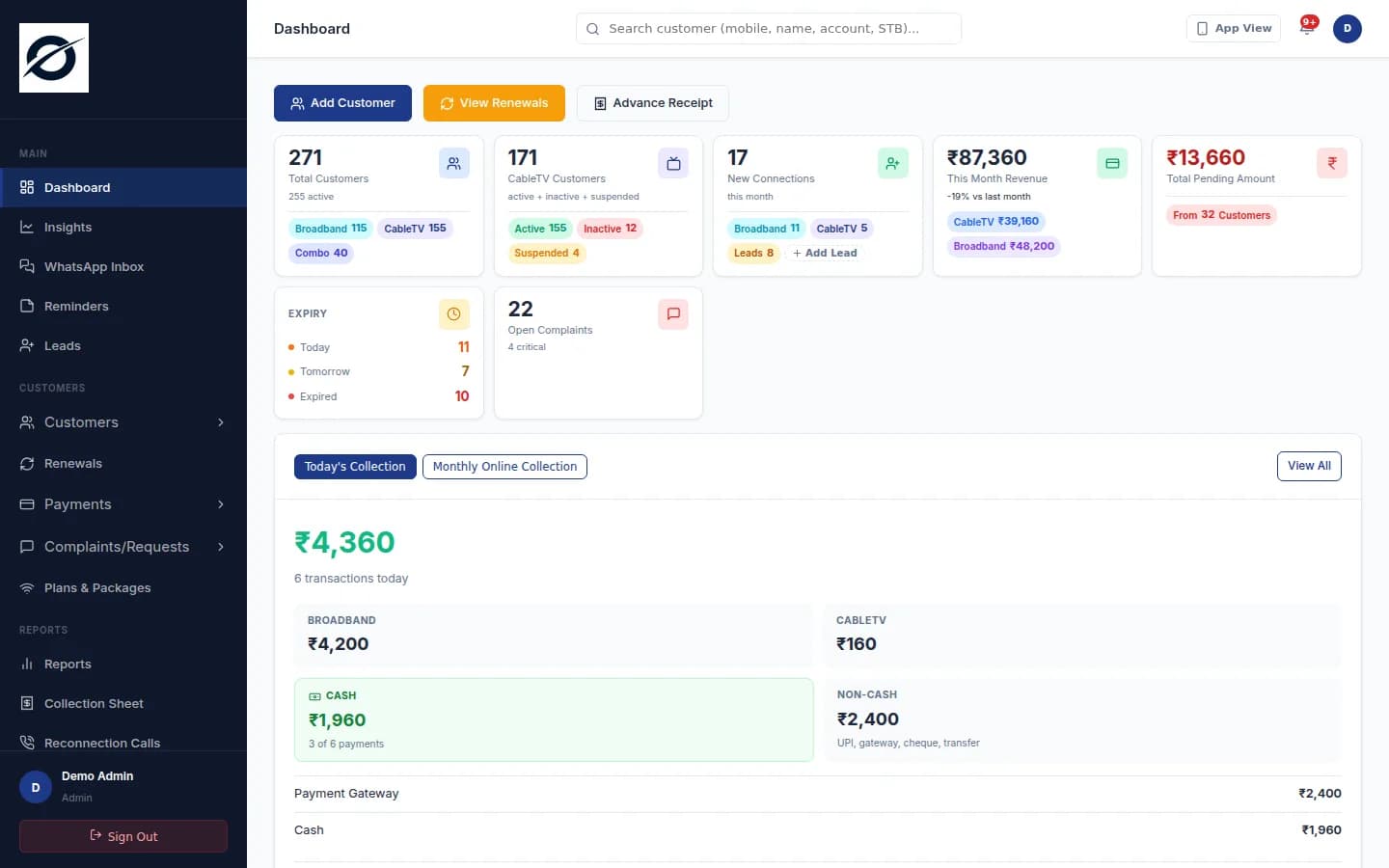Viewport: 1389px width, 868px height.
Task: Click the Suspended 4 badge
Action: coord(547,254)
